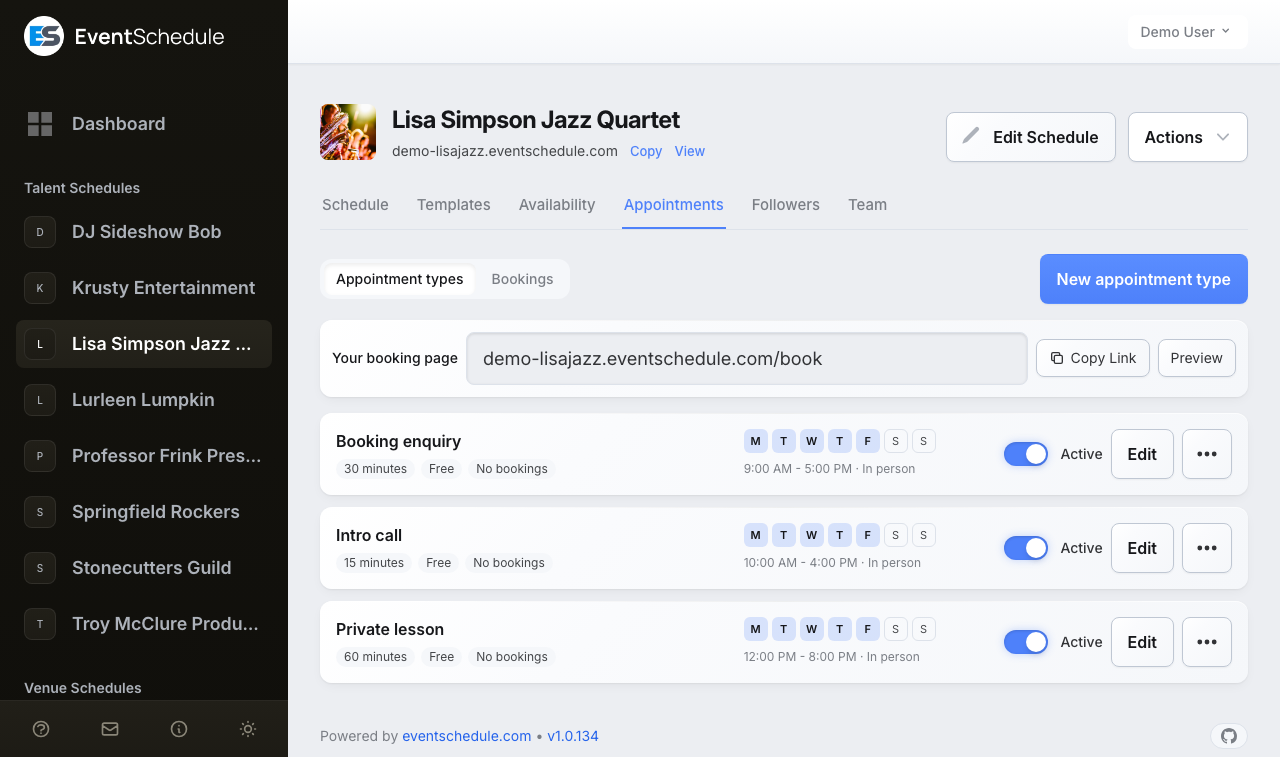1280x757 pixels.
Task: Click the booking page URL field
Action: 747,358
